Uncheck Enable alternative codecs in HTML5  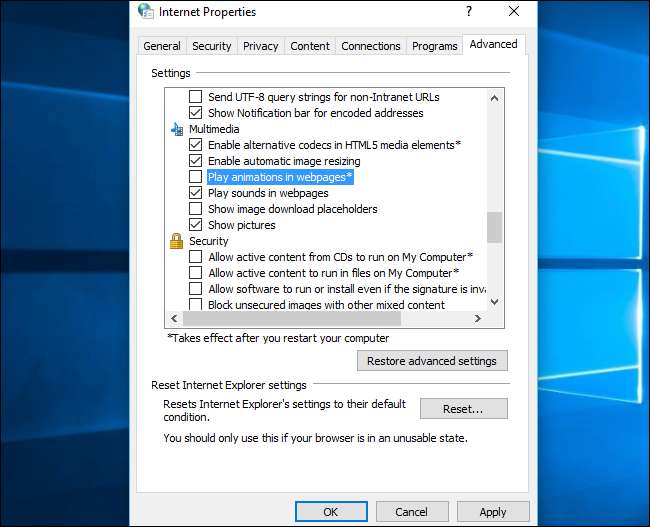coord(195,145)
